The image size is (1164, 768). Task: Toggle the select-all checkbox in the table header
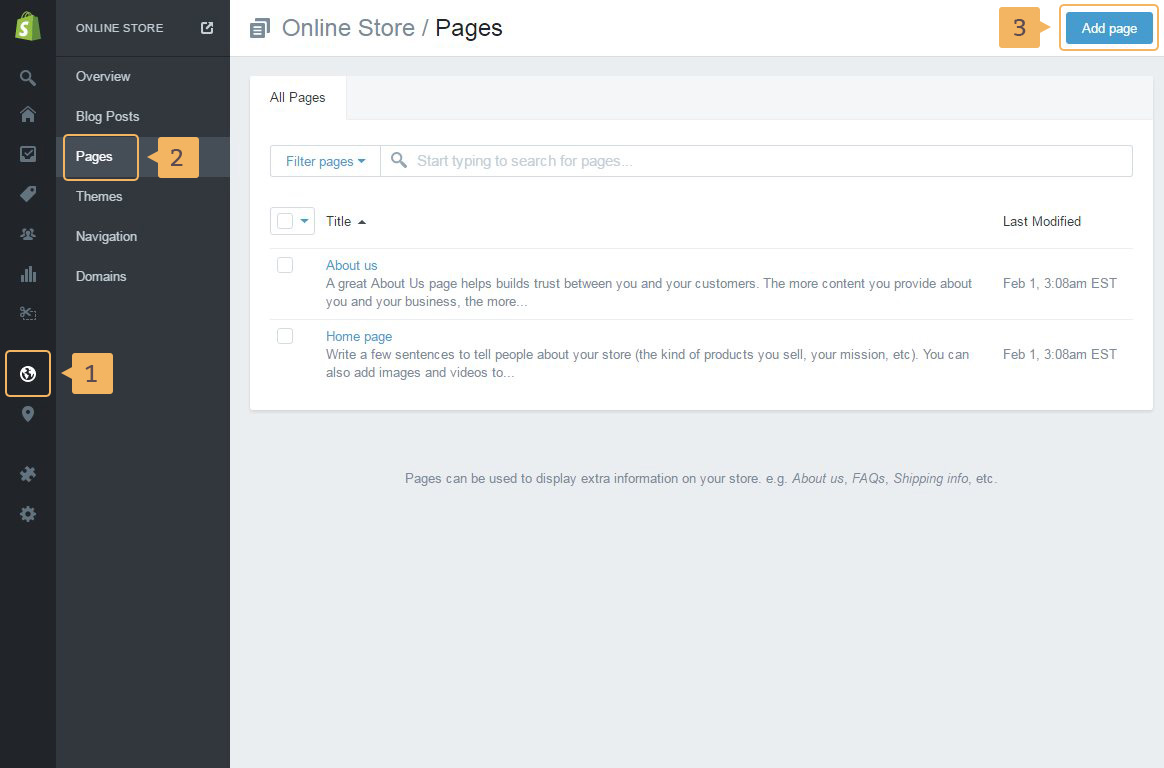pos(285,221)
